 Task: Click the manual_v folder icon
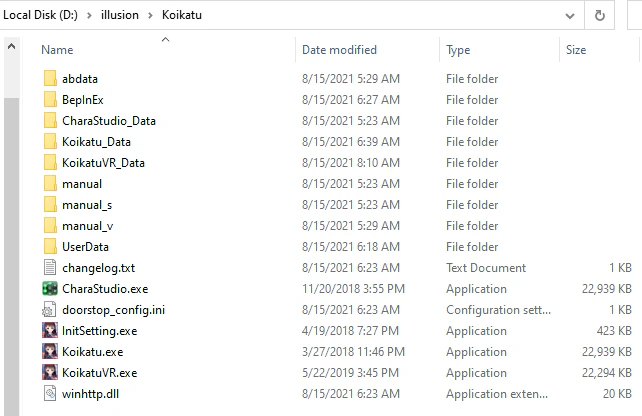[50, 225]
